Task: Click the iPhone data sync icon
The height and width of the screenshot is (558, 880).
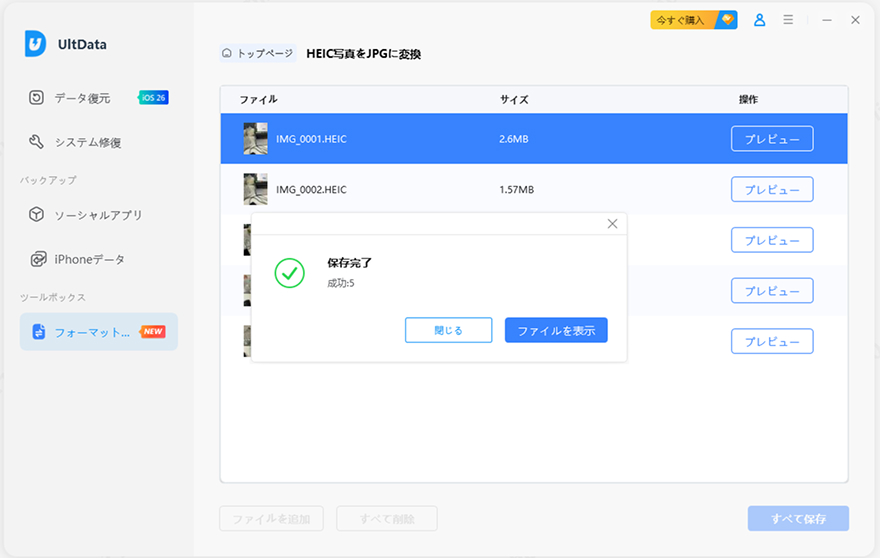Action: 38,259
